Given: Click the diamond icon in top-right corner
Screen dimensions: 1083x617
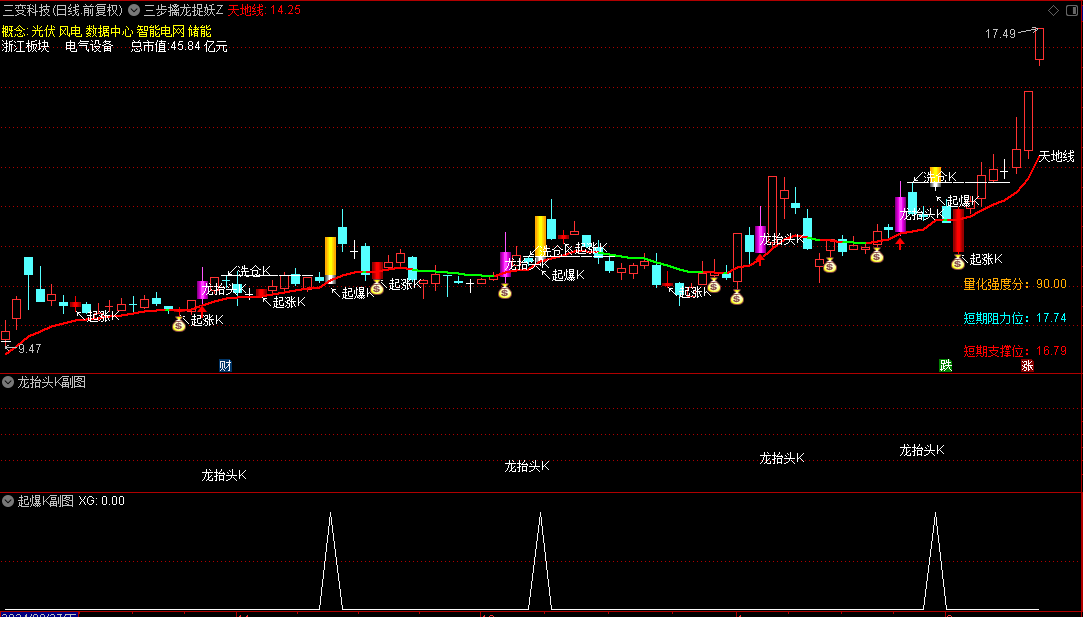Looking at the screenshot, I should pos(1052,10).
